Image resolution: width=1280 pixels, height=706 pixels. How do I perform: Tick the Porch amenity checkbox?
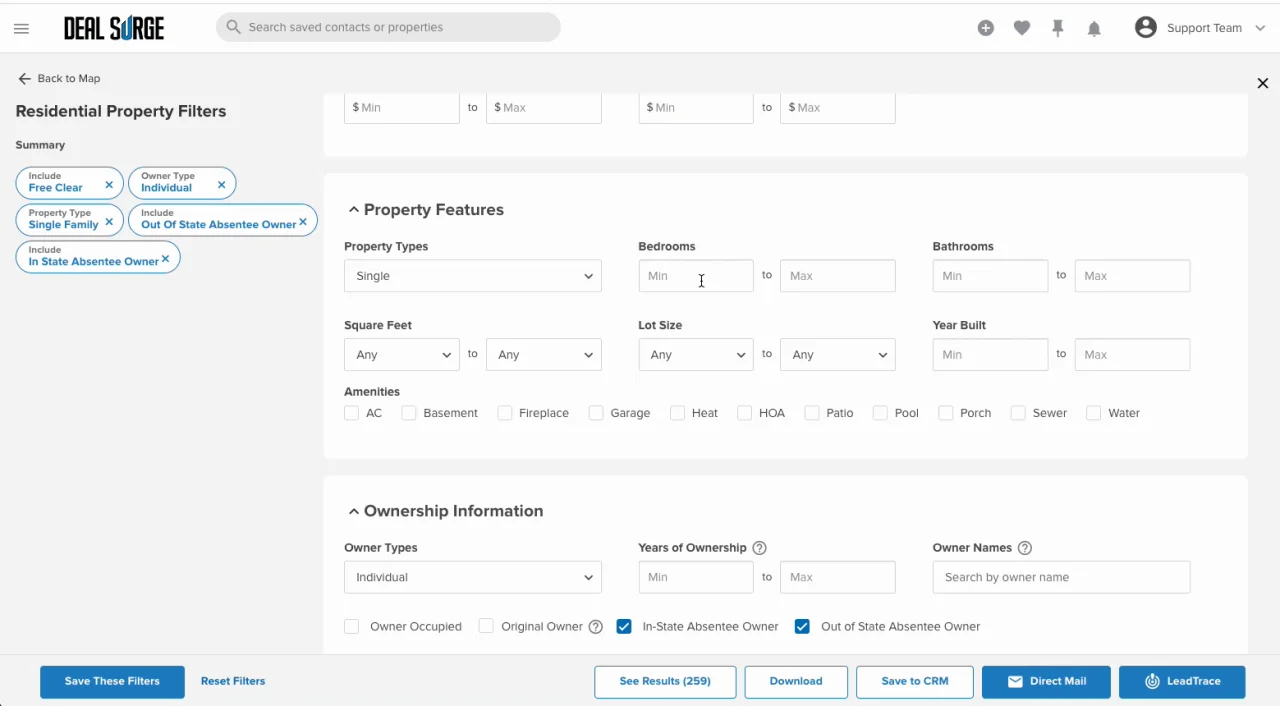(946, 413)
